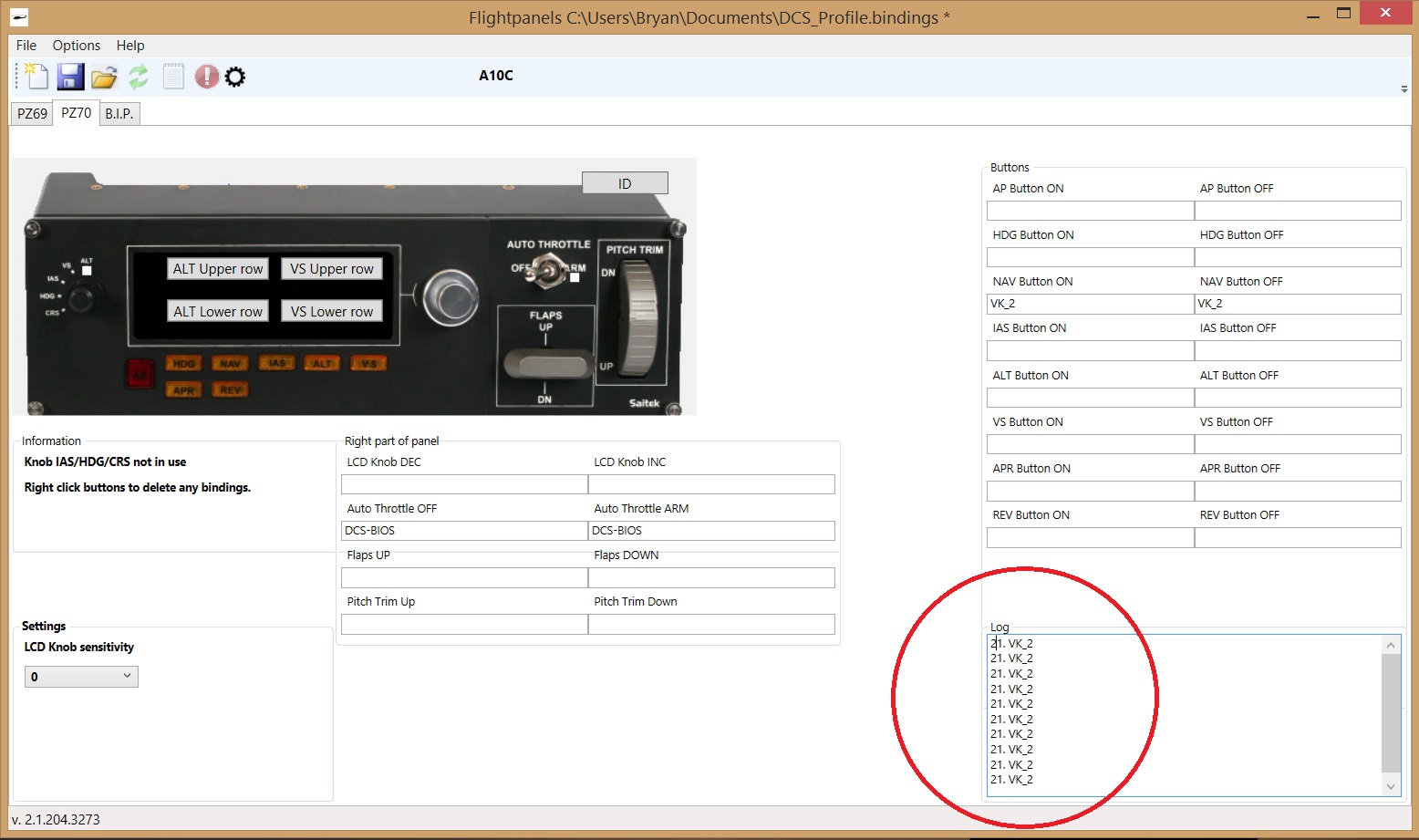Image resolution: width=1419 pixels, height=840 pixels.
Task: Click the Auto Throttle OFF field showing DCS-BIOS
Action: pos(464,531)
